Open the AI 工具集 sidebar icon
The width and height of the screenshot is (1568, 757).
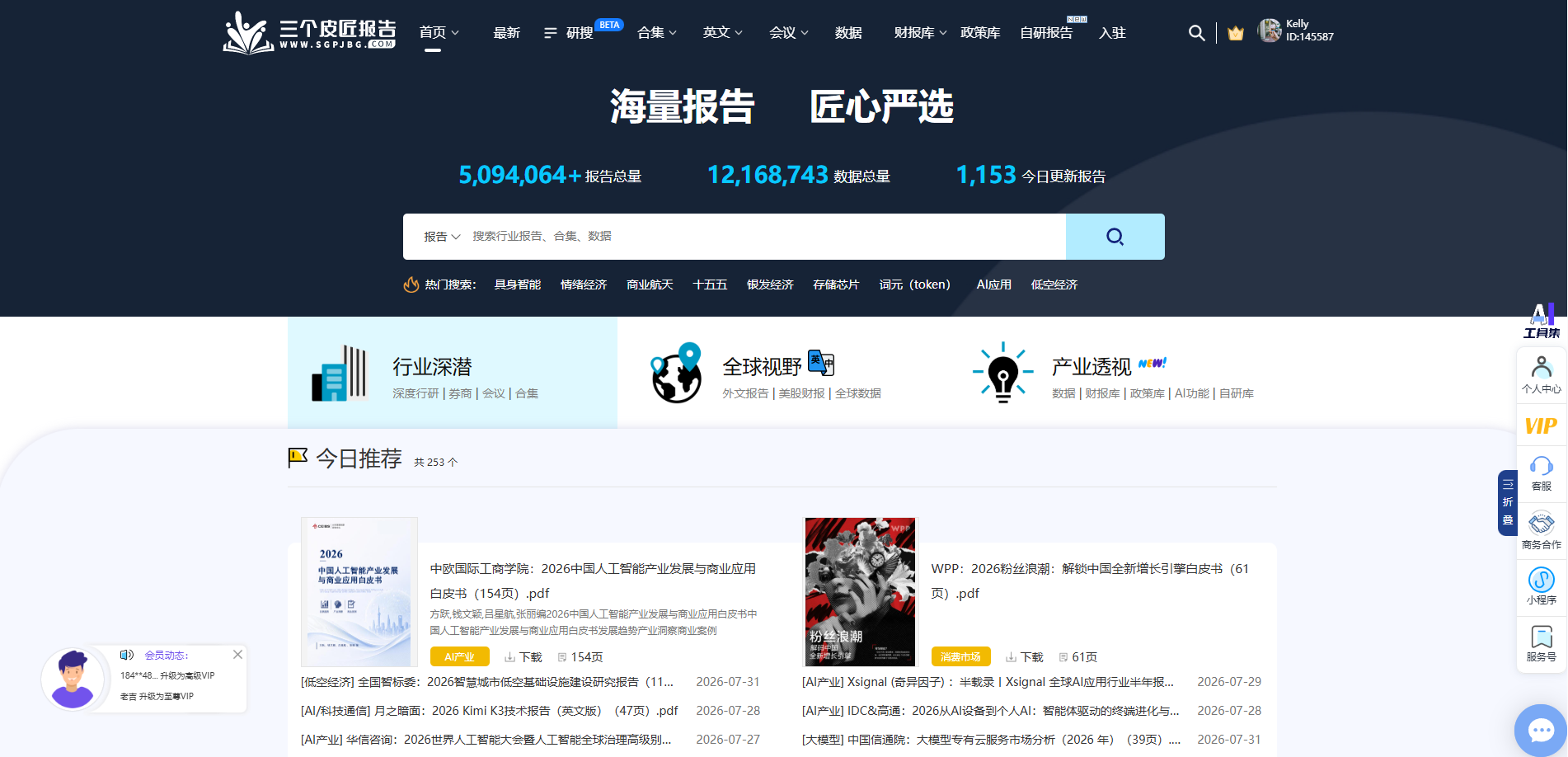1541,321
